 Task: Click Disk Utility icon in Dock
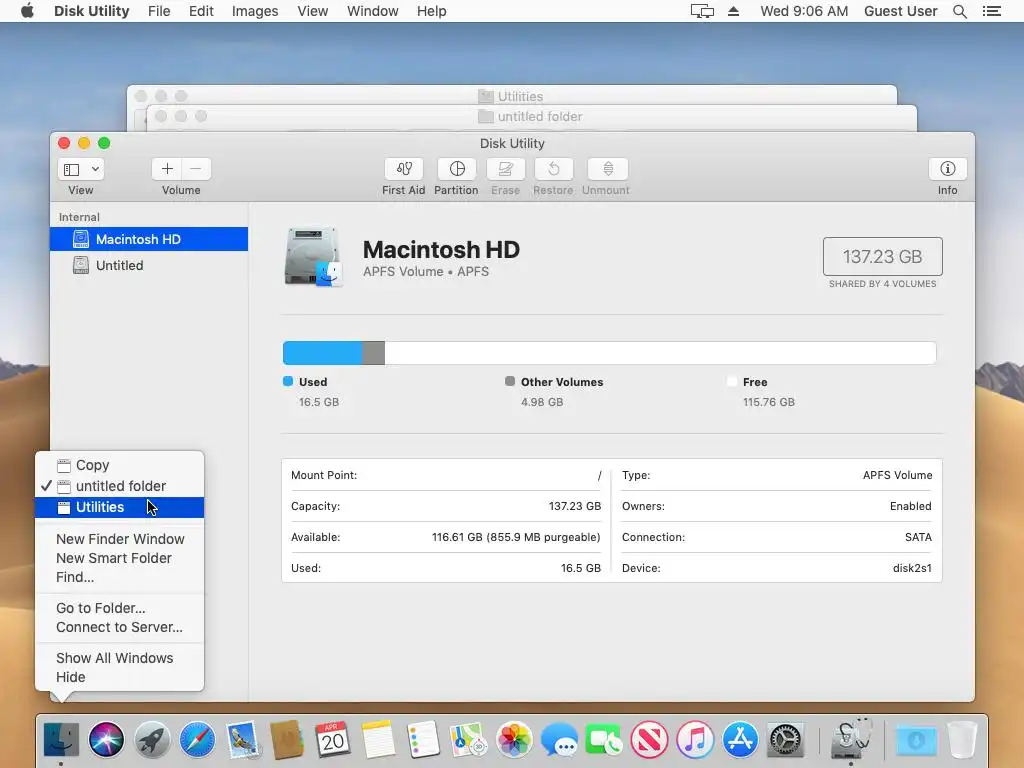(851, 739)
